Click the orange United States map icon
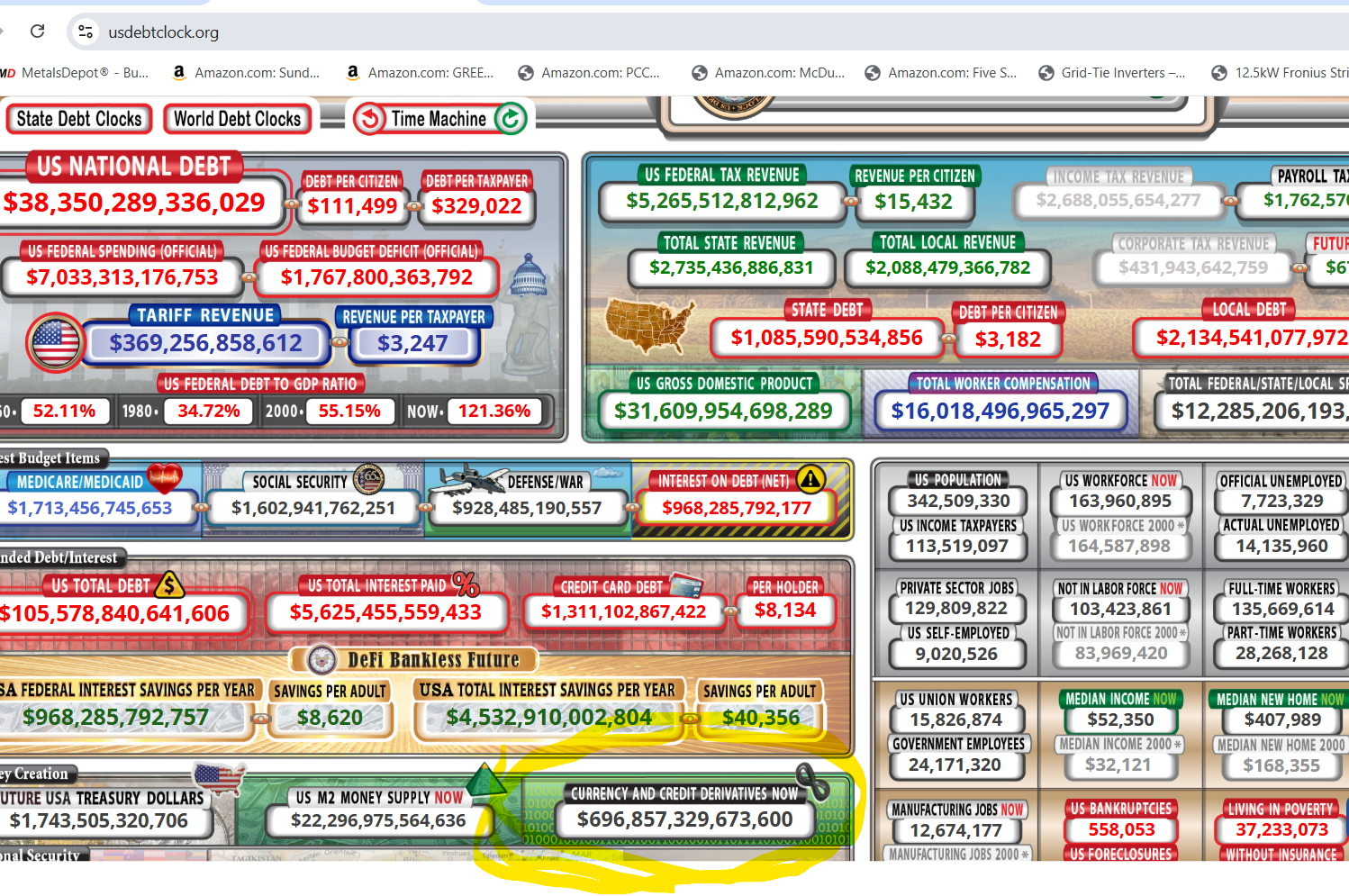The width and height of the screenshot is (1349, 896). click(650, 327)
